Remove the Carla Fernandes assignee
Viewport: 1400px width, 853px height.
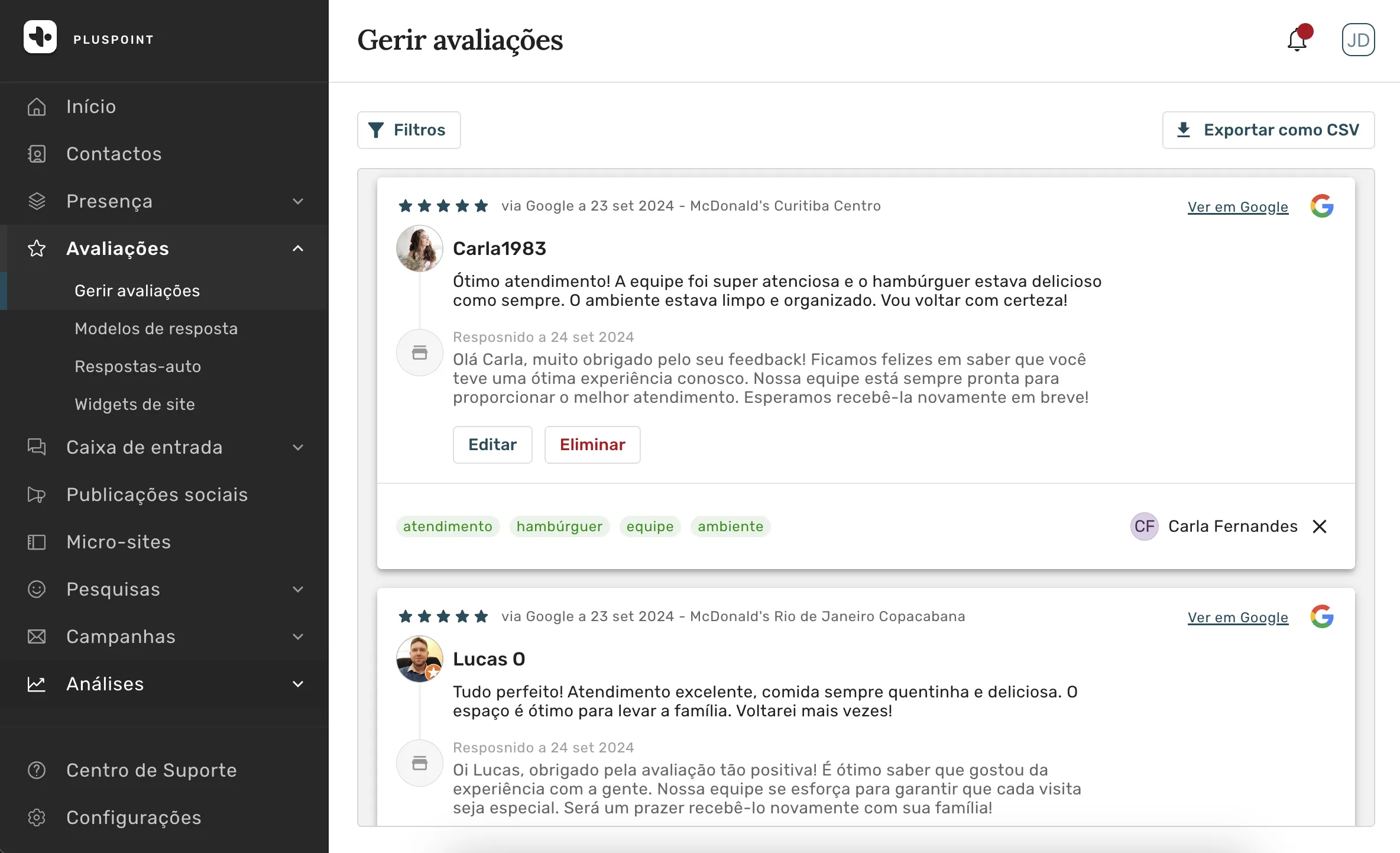[x=1320, y=526]
